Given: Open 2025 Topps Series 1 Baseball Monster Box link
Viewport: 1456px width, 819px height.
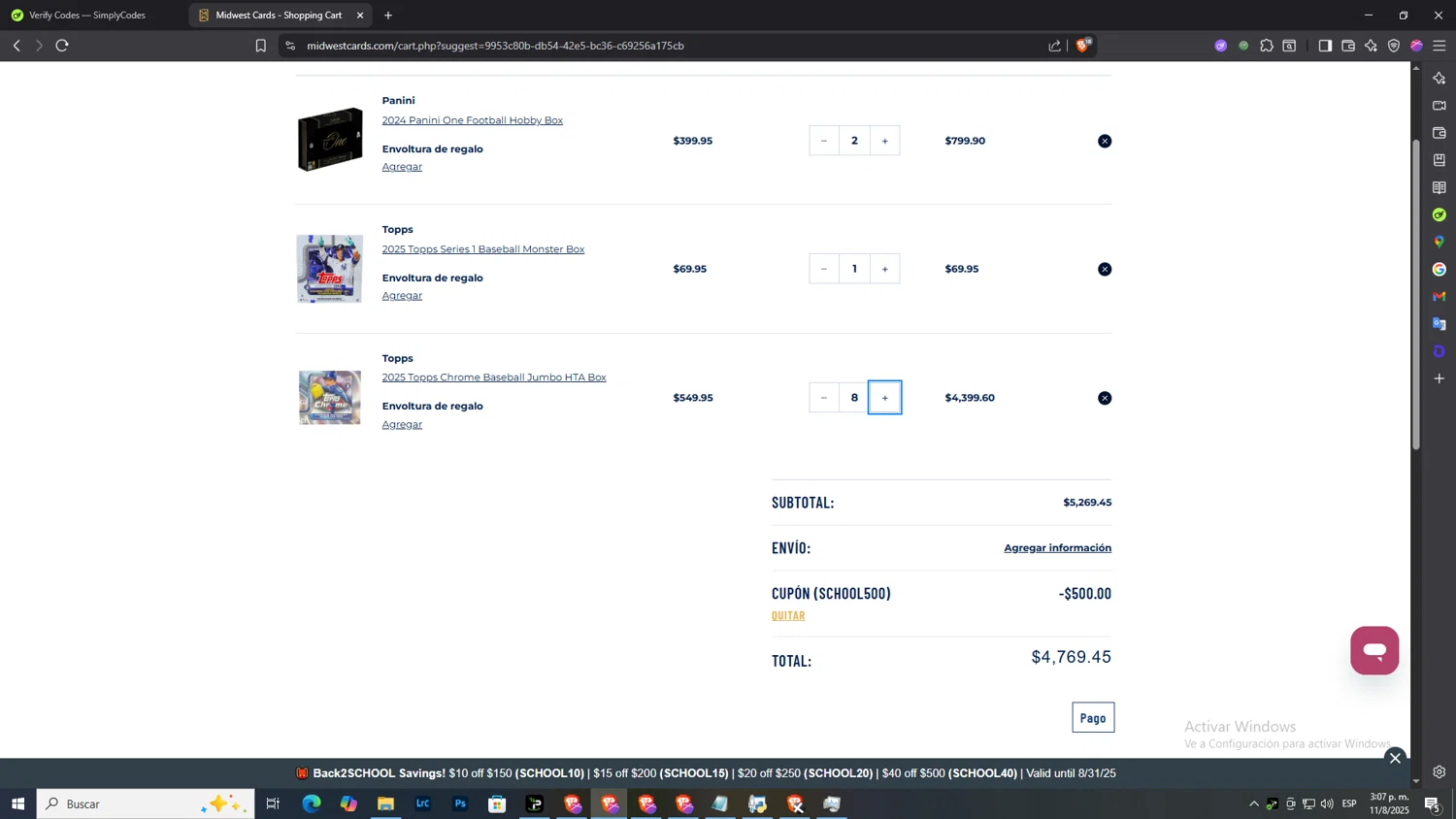Looking at the screenshot, I should tap(483, 249).
